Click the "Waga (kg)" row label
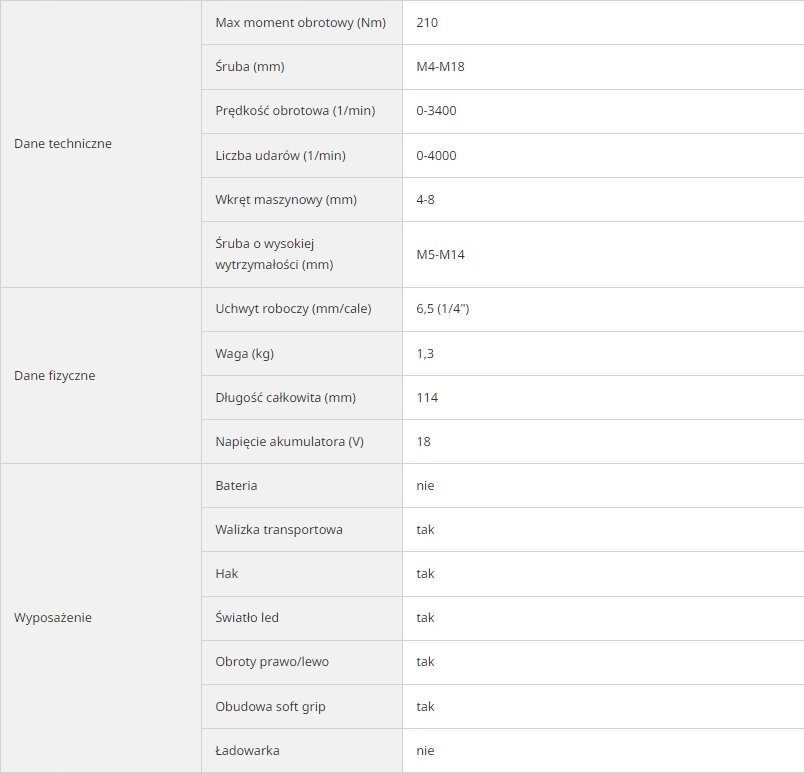Image resolution: width=804 pixels, height=773 pixels. pos(246,354)
